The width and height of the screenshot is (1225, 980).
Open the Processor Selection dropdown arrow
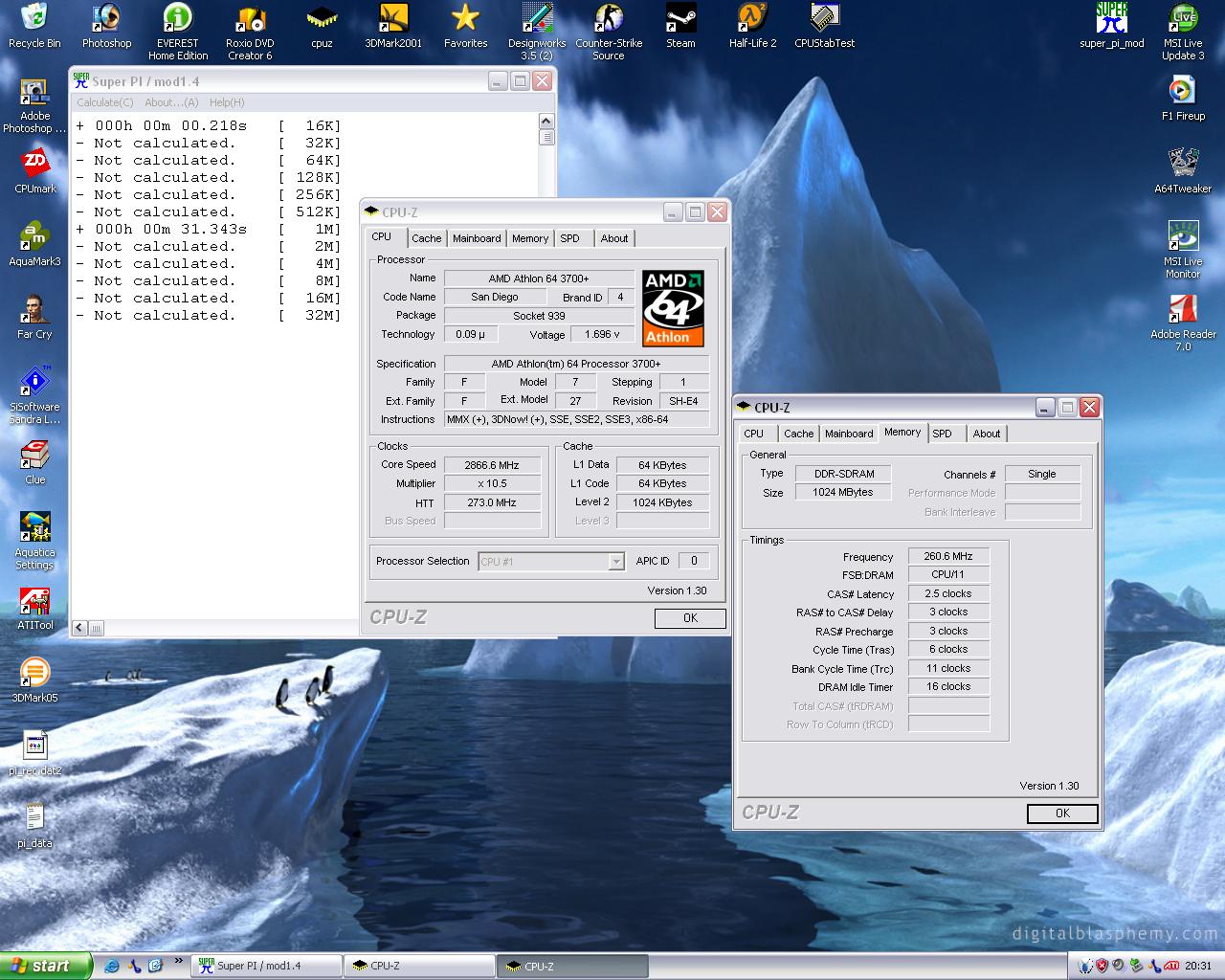[616, 562]
